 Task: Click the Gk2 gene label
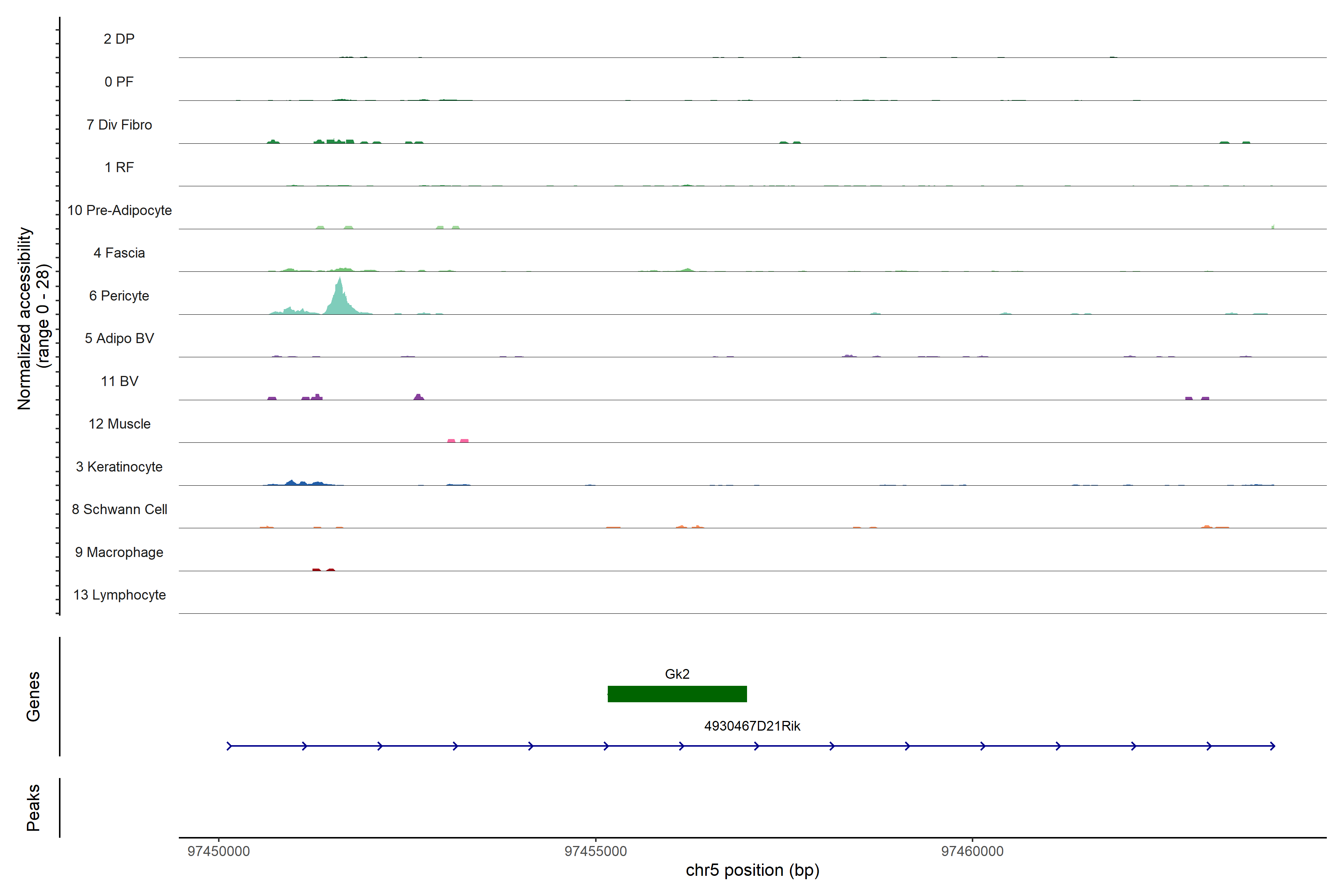pyautogui.click(x=677, y=674)
